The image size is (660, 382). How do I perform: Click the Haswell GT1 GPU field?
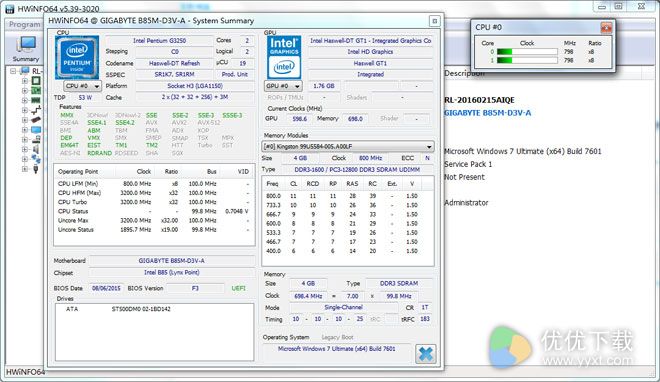click(x=370, y=63)
